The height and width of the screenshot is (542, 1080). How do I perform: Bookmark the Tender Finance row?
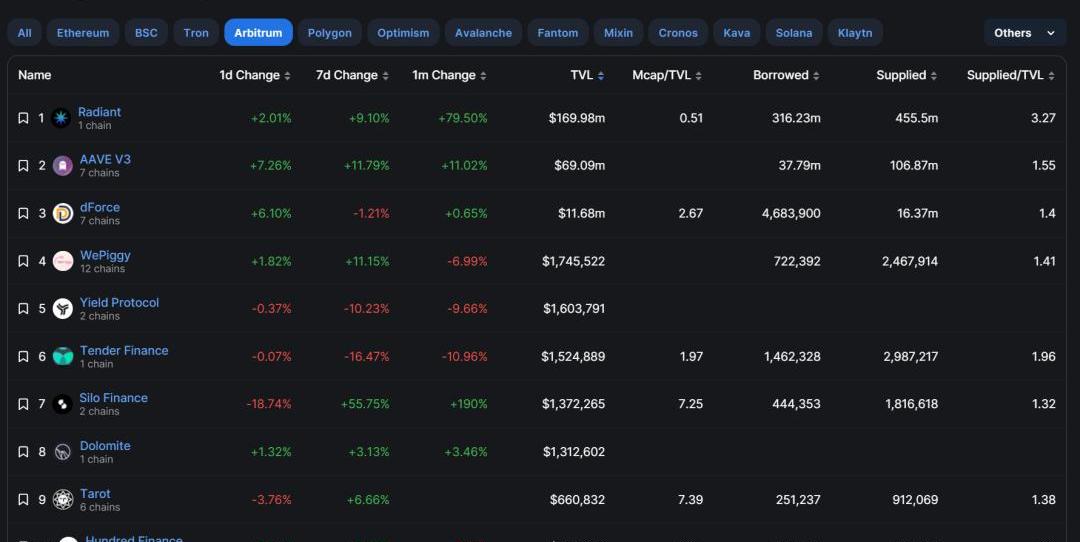(x=23, y=357)
